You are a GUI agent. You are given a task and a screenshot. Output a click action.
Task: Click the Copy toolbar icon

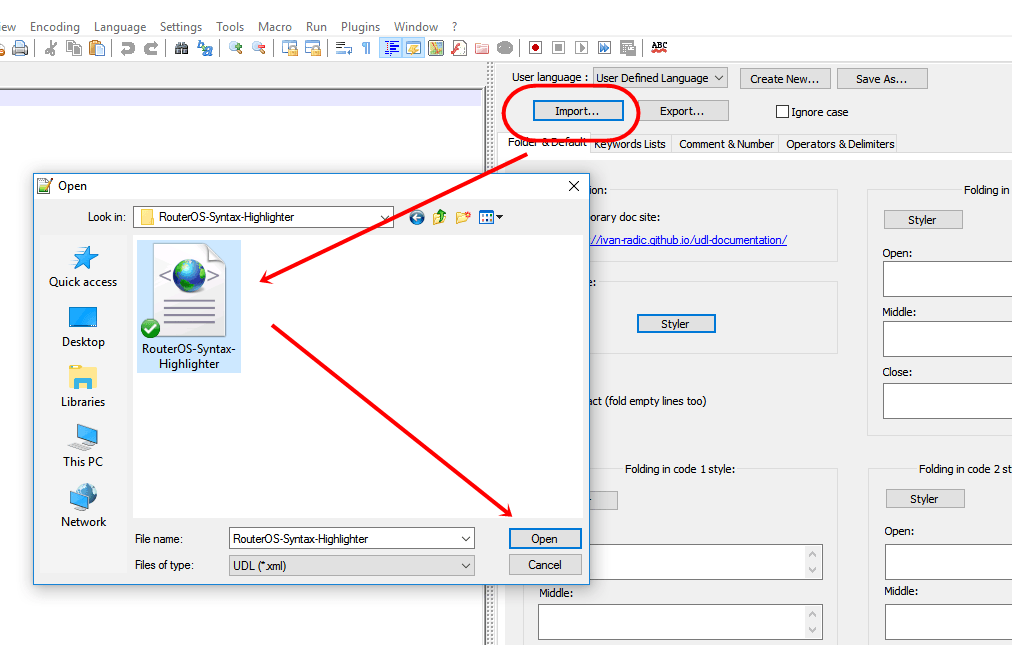click(74, 48)
